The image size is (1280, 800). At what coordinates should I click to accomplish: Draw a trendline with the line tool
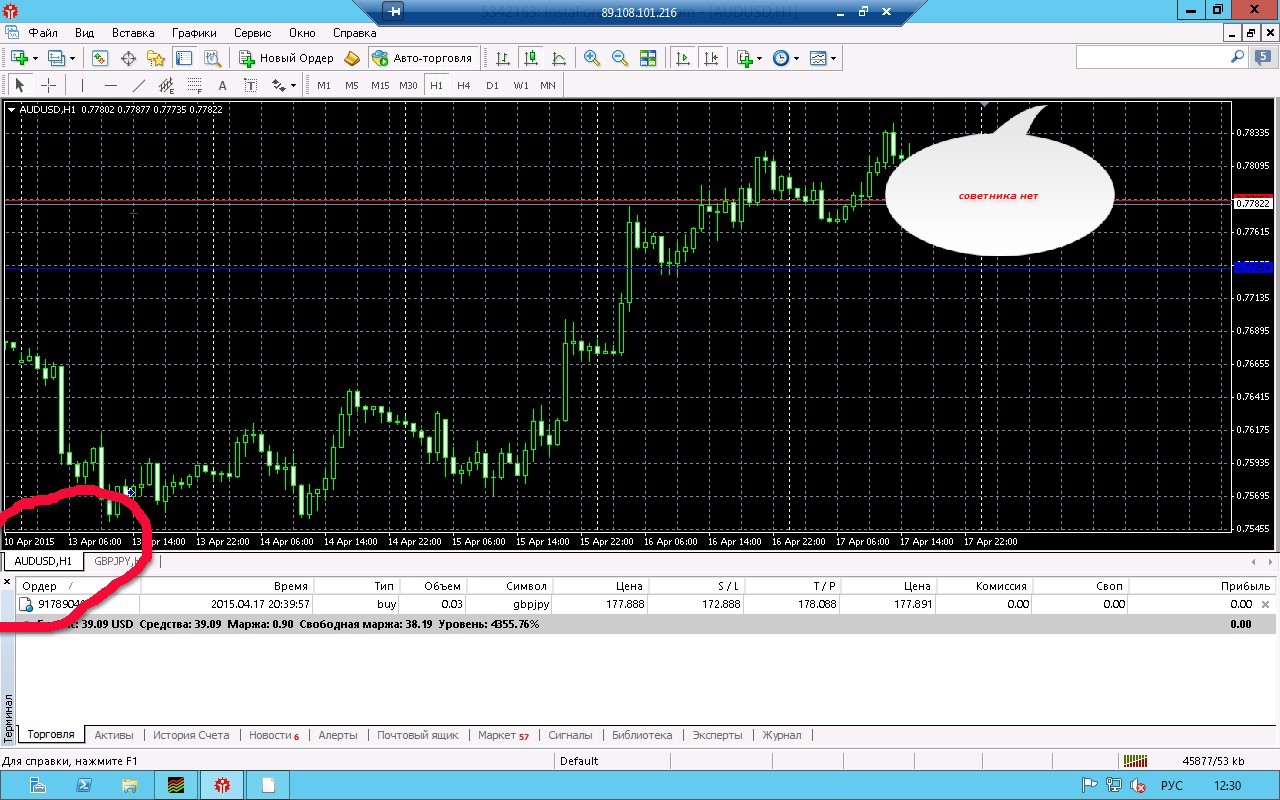(139, 85)
